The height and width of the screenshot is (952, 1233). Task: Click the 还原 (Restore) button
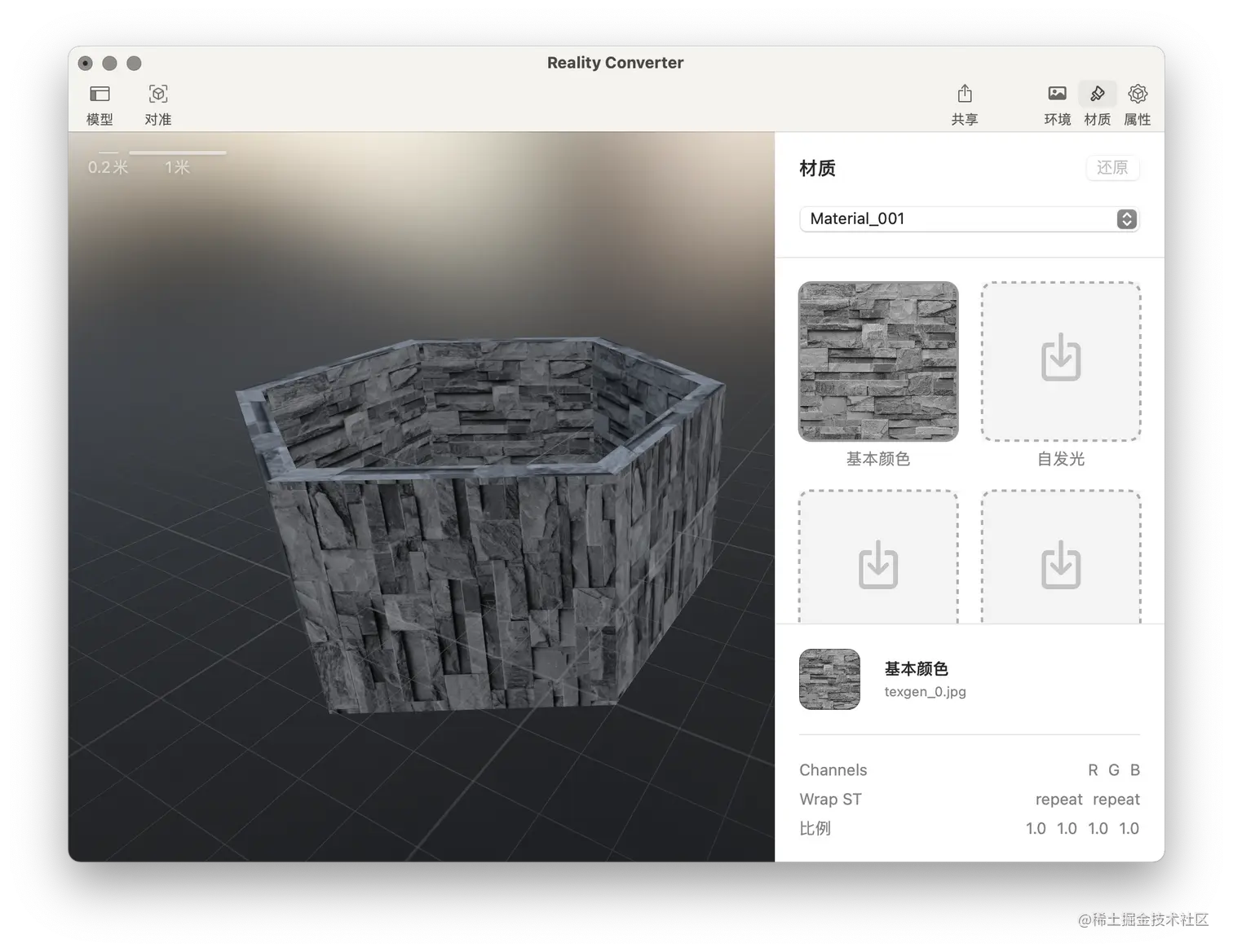tap(1112, 168)
